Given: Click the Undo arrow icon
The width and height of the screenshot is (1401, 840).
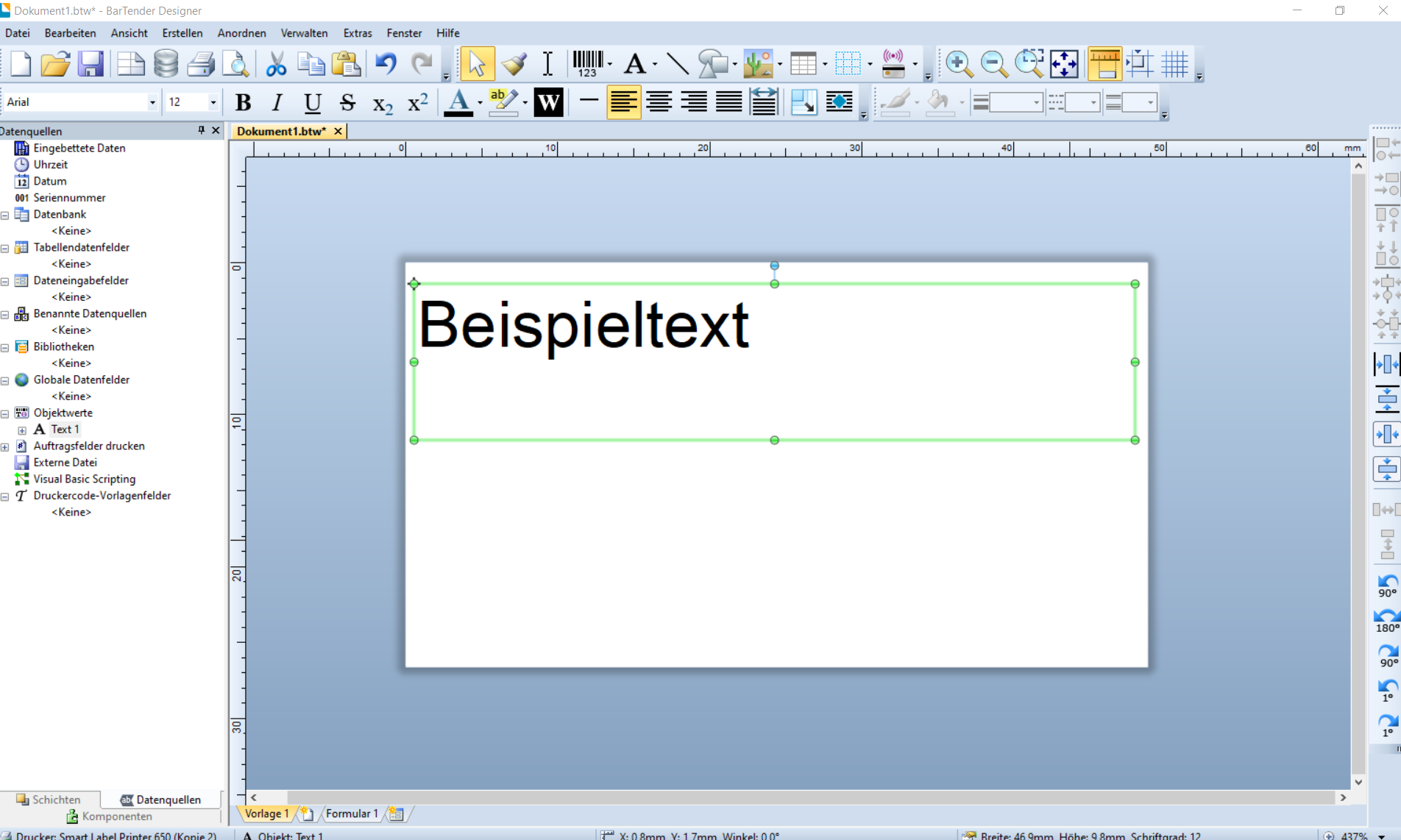Looking at the screenshot, I should 386,64.
